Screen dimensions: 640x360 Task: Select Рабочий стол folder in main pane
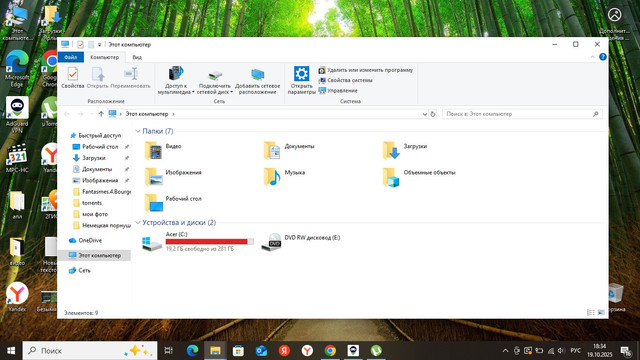pyautogui.click(x=173, y=203)
